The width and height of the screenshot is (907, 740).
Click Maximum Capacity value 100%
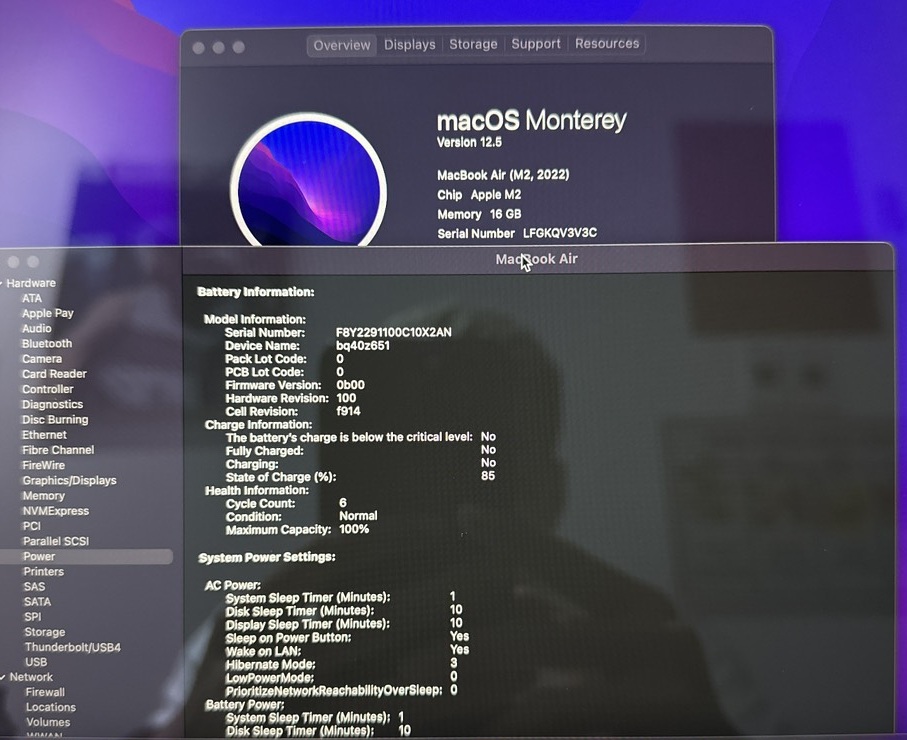point(354,529)
